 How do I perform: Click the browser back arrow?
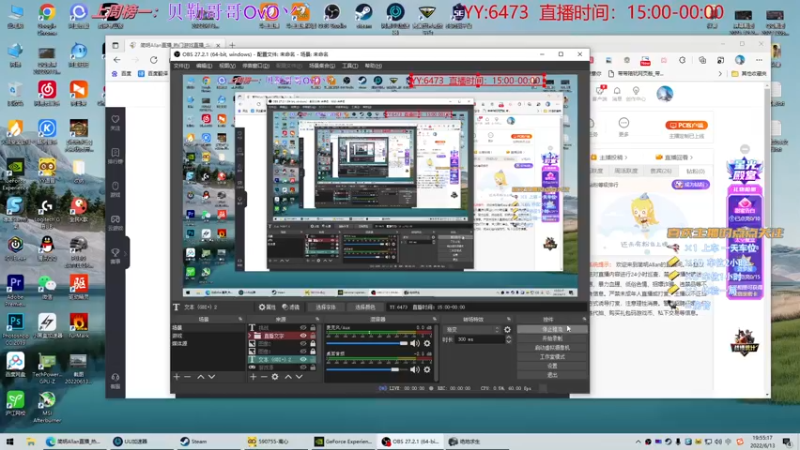(x=117, y=60)
